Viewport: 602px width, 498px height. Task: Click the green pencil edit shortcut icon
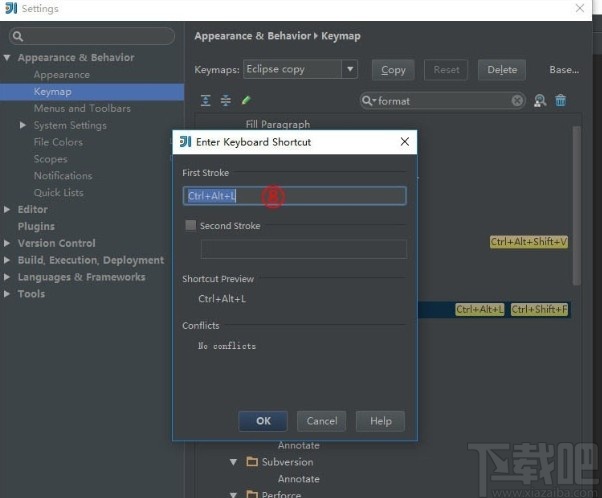(x=246, y=100)
